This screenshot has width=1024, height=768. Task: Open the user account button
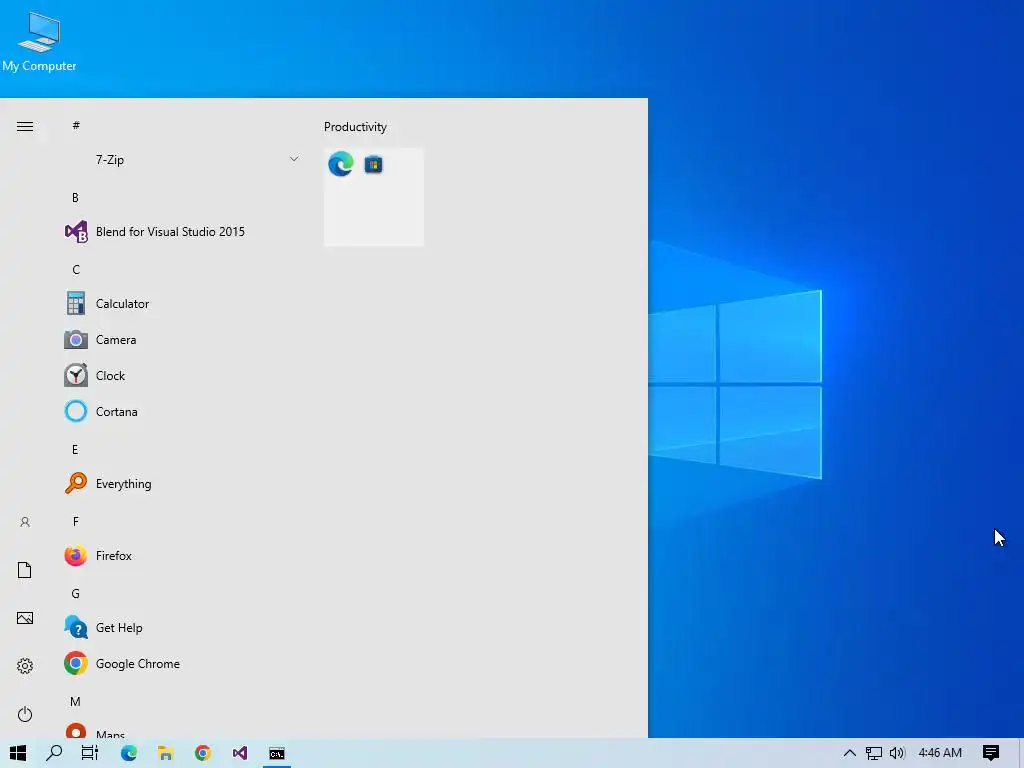tap(25, 522)
